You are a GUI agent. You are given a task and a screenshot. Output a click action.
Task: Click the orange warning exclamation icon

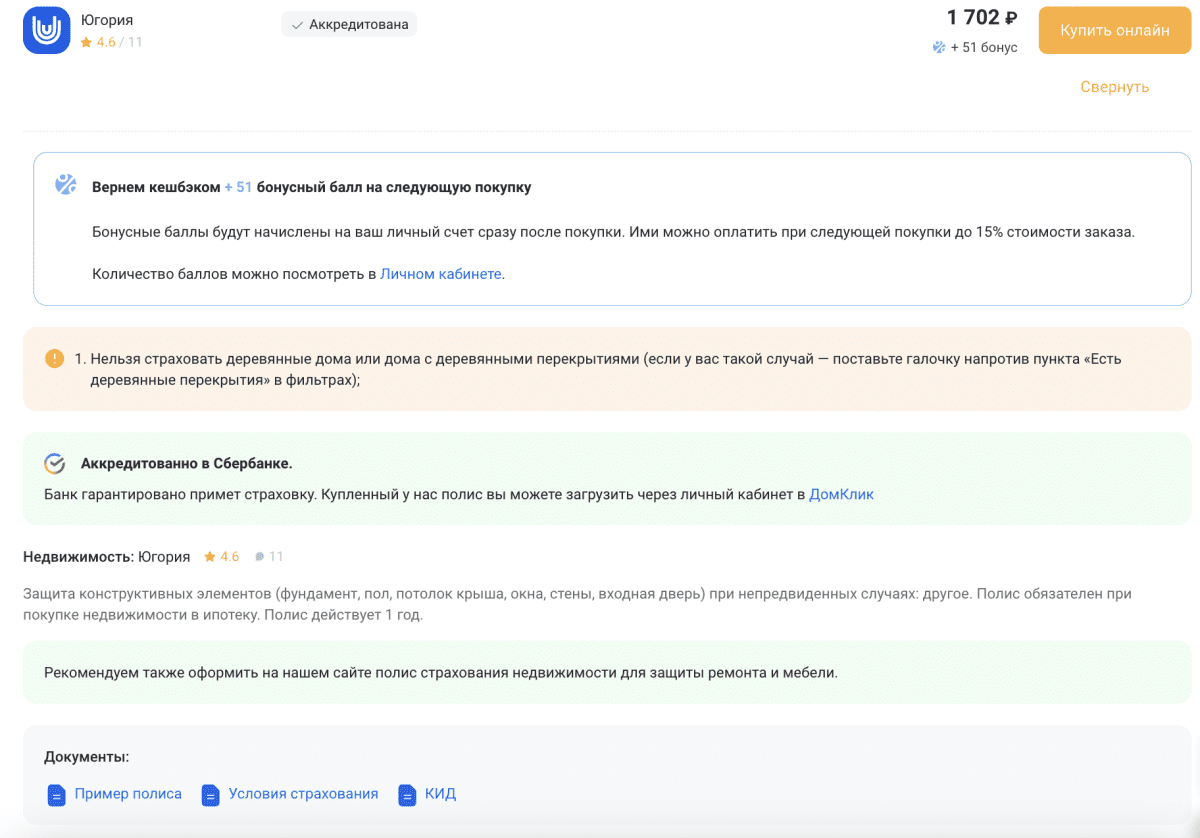coord(54,358)
